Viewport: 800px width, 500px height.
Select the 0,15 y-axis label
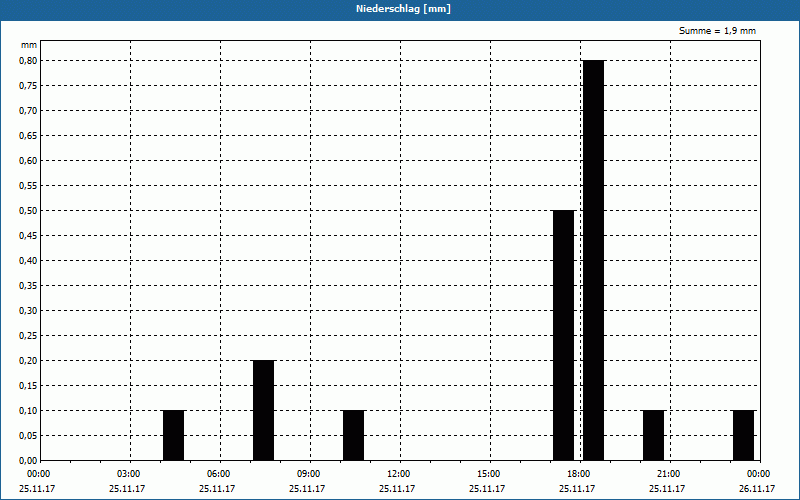[28, 386]
